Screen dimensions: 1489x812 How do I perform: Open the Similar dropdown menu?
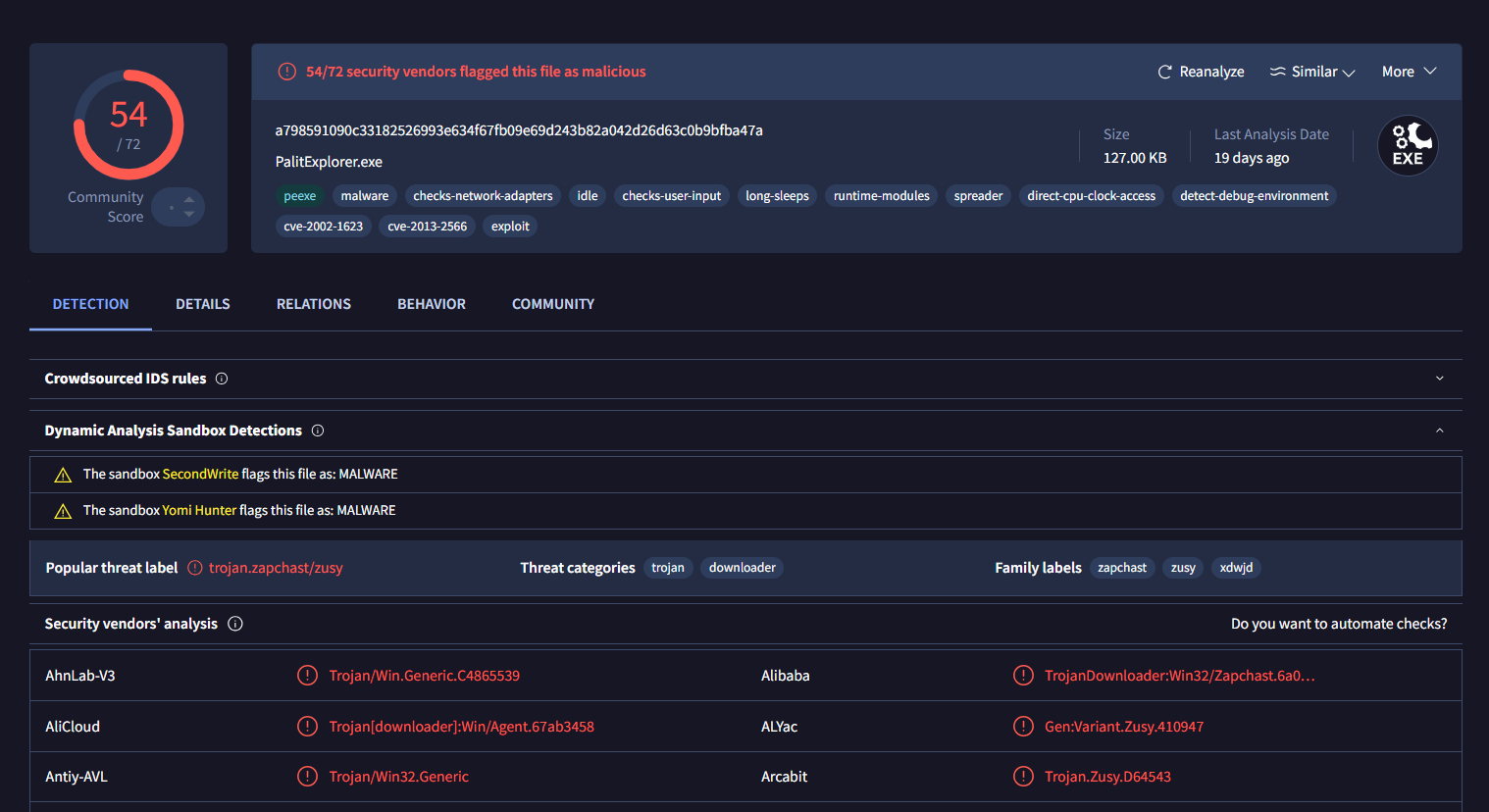1312,72
